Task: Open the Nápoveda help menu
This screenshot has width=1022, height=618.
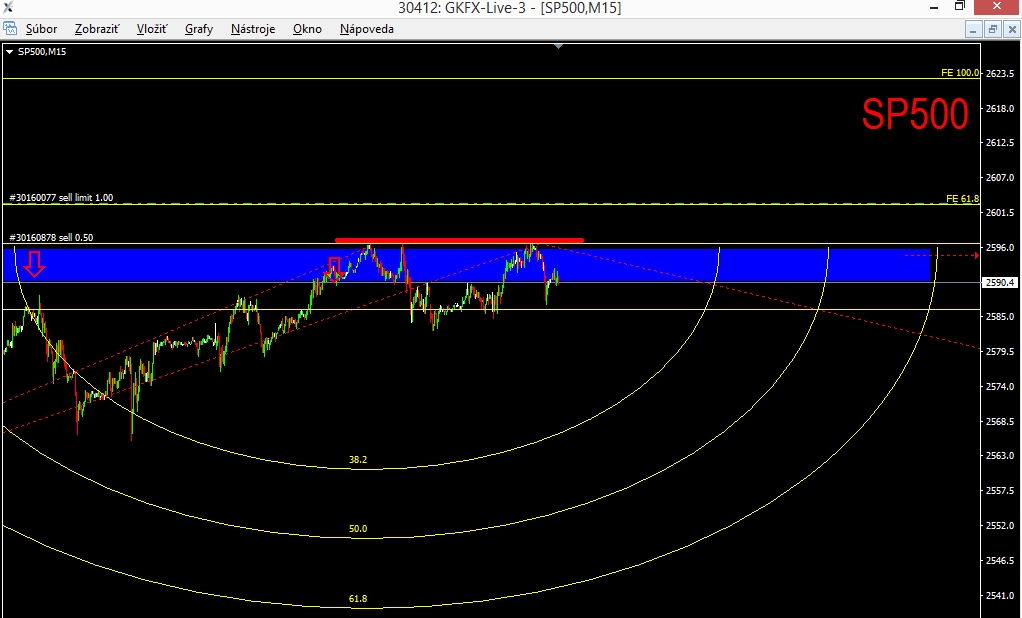Action: pos(366,29)
